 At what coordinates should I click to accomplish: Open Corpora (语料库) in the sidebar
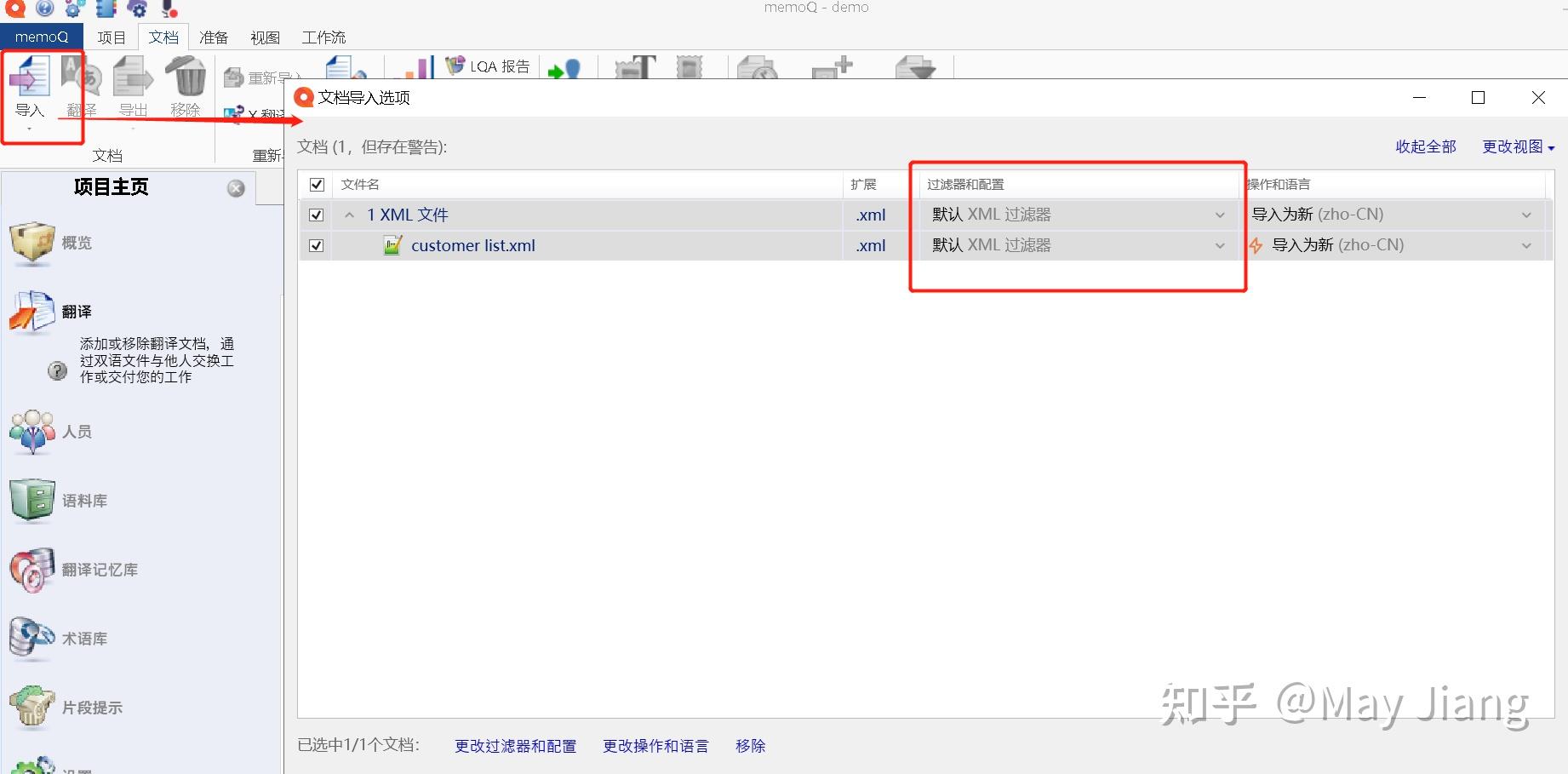pyautogui.click(x=58, y=501)
